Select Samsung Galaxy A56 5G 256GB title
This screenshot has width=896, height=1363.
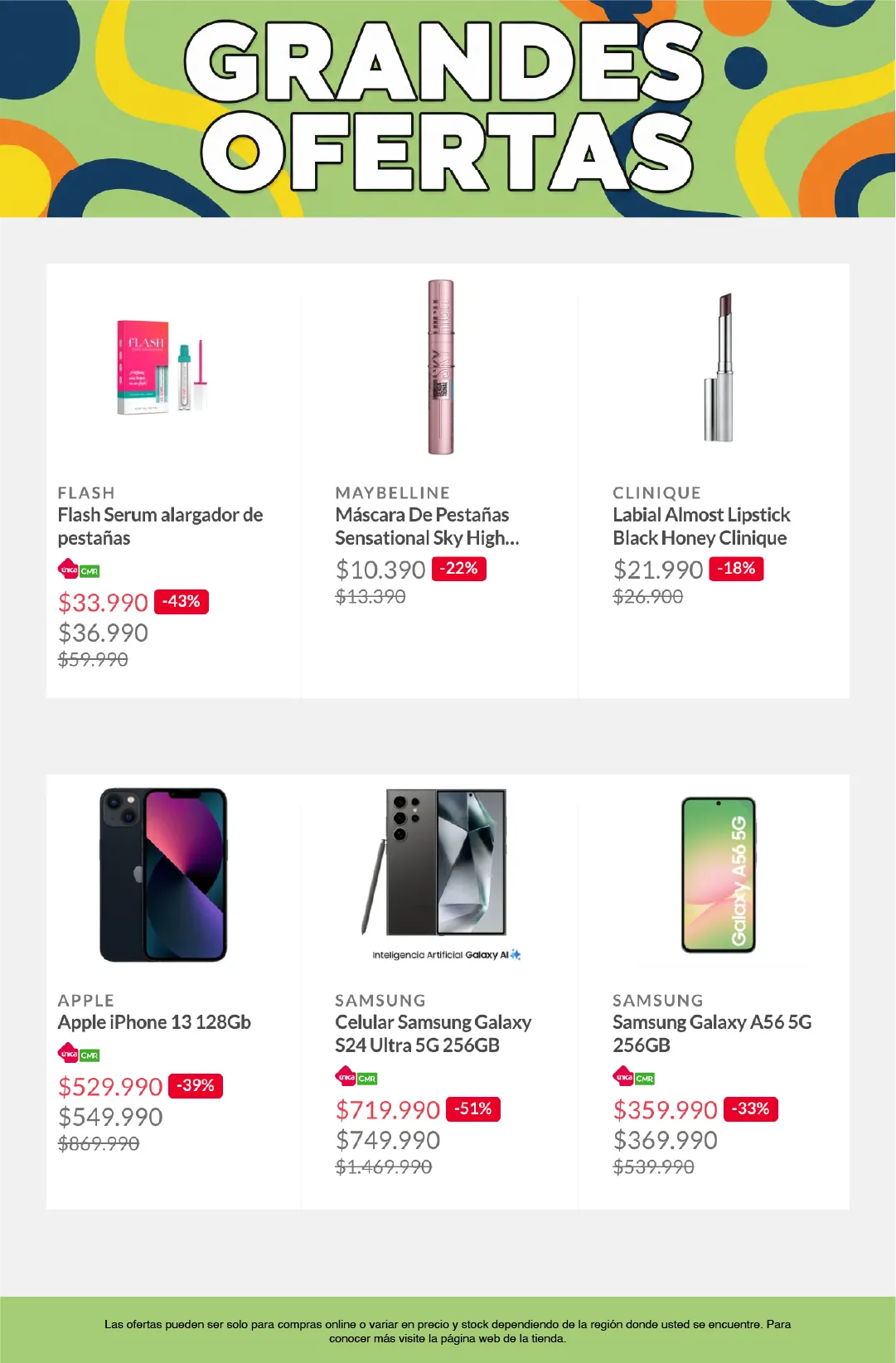(712, 1034)
